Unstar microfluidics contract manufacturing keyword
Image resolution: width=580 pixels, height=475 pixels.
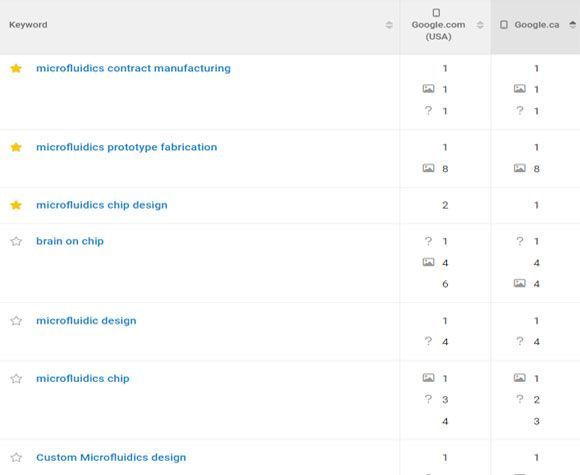coord(16,68)
